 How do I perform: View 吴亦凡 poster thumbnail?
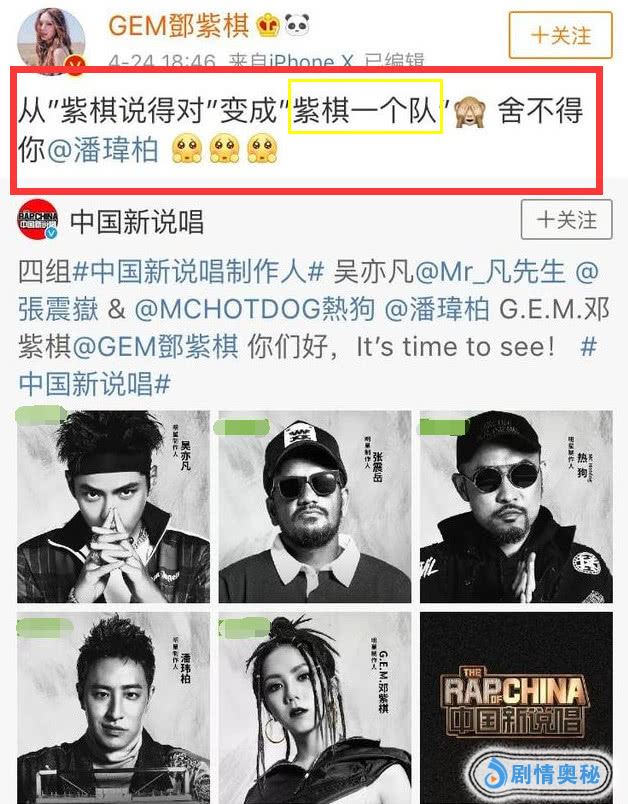113,506
